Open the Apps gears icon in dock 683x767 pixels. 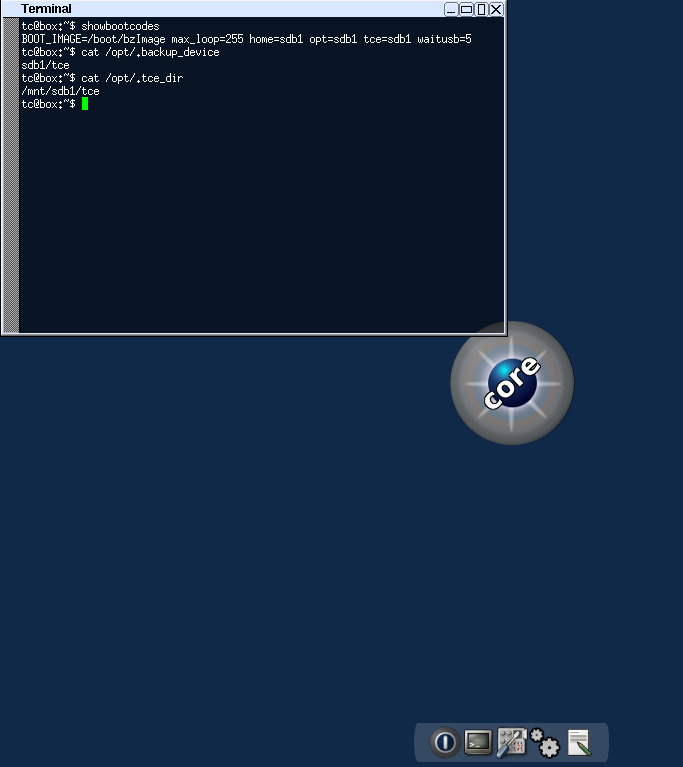544,742
